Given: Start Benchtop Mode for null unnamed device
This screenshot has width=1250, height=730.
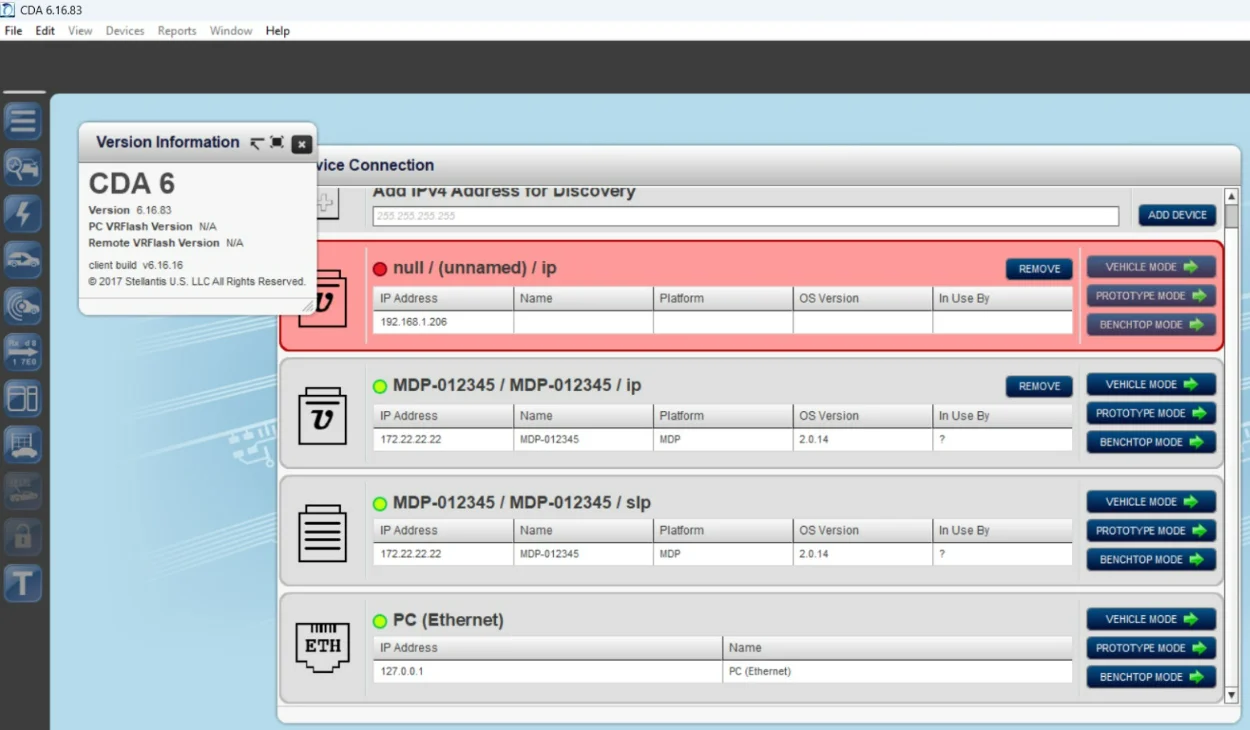Looking at the screenshot, I should (1151, 325).
